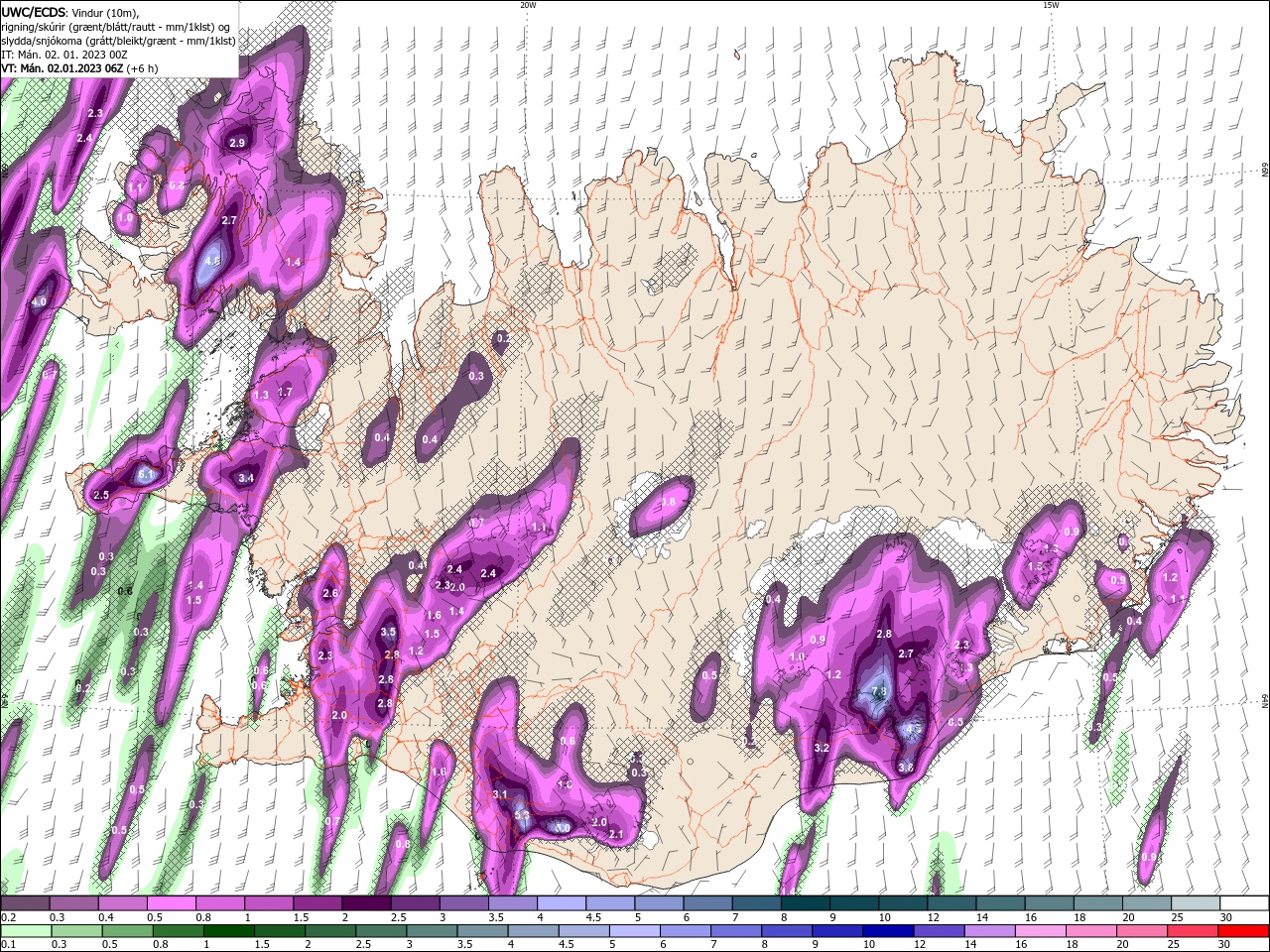Click the bottom scale violet swatch labeled 14
This screenshot has width=1270, height=952.
(988, 931)
